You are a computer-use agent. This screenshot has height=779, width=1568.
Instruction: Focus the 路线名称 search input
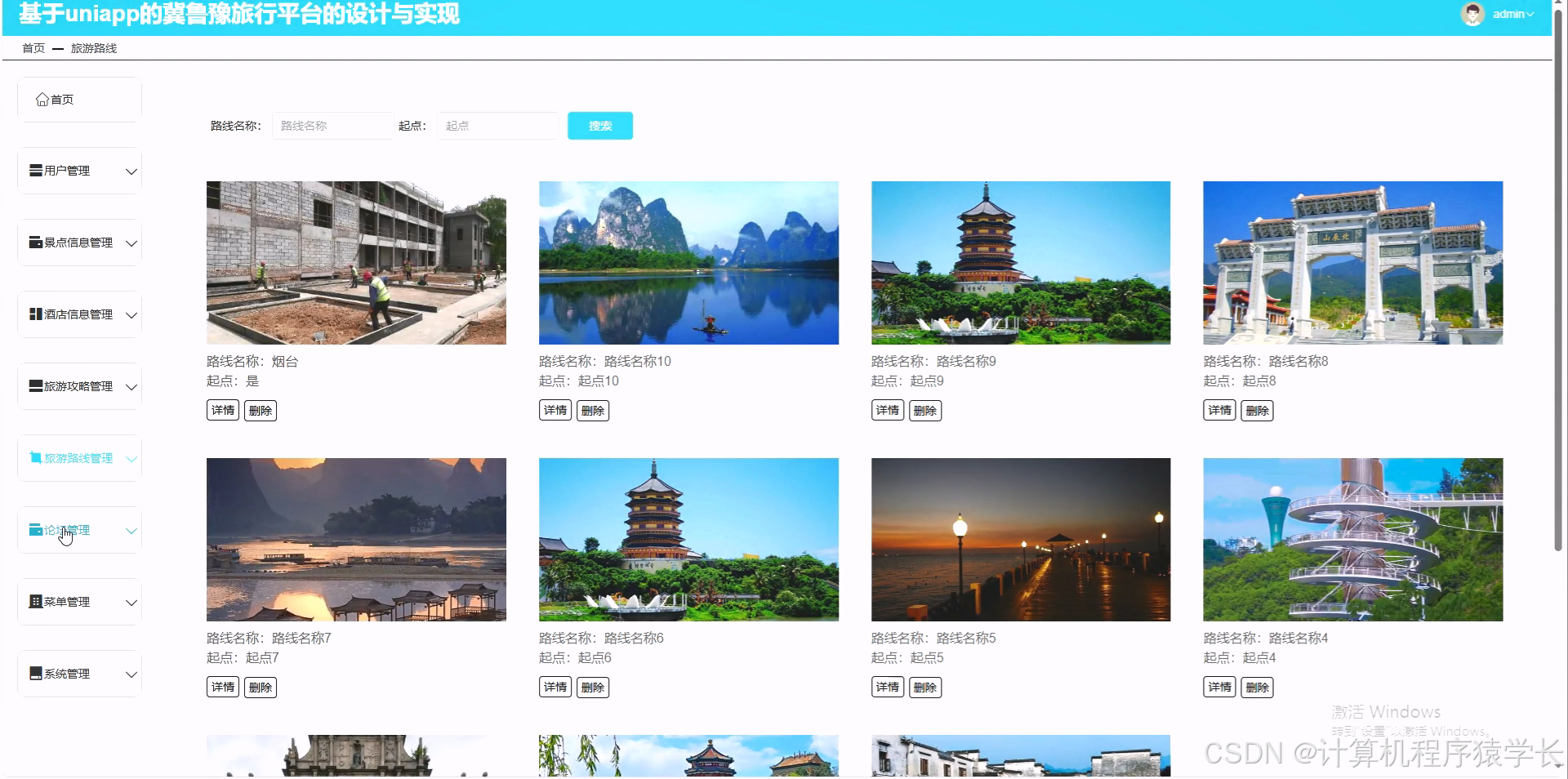click(x=332, y=126)
